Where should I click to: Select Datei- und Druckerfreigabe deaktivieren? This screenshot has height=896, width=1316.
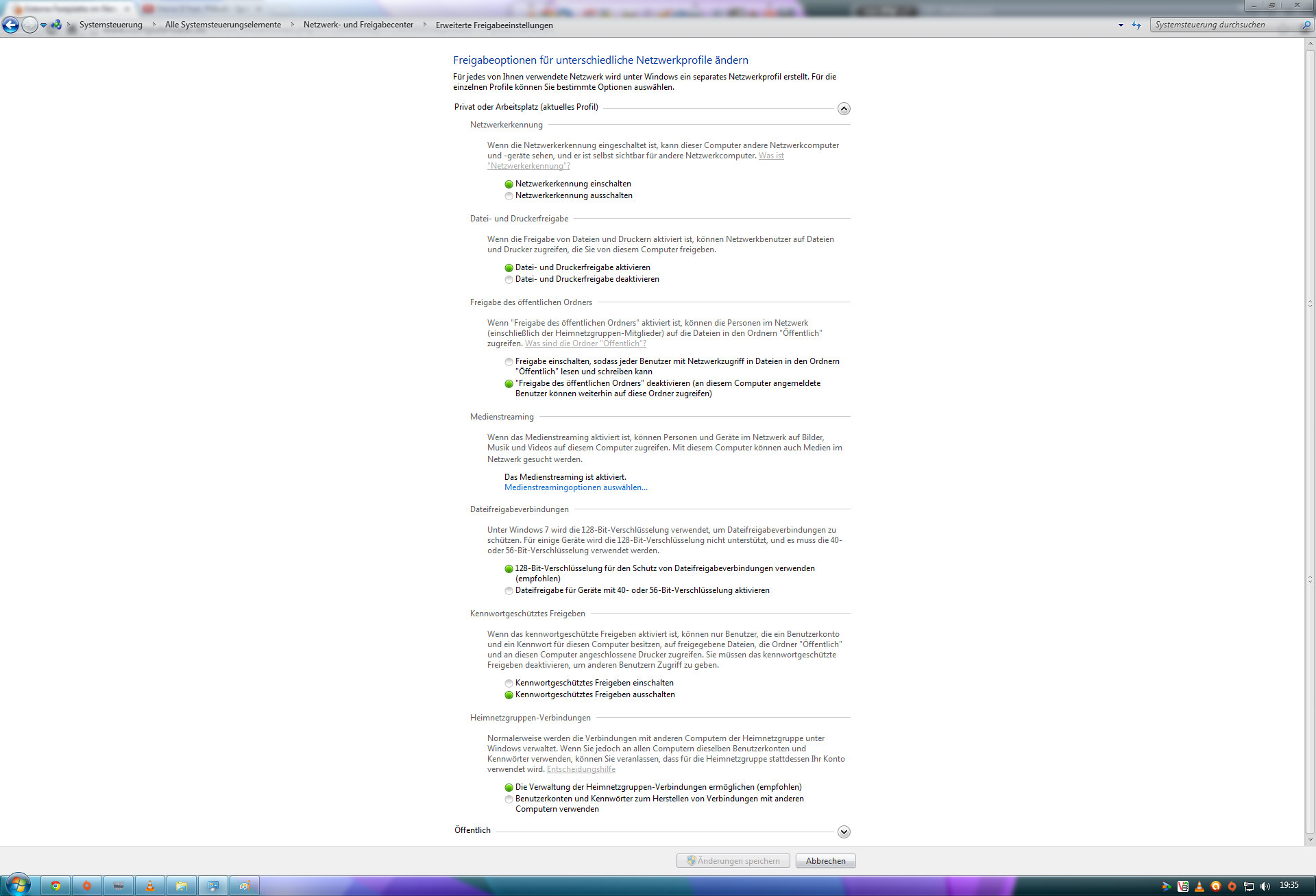point(509,280)
